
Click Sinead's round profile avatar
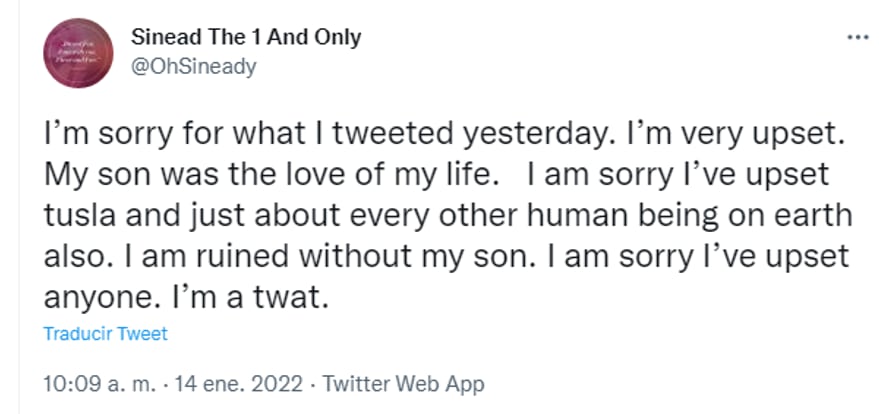(77, 53)
